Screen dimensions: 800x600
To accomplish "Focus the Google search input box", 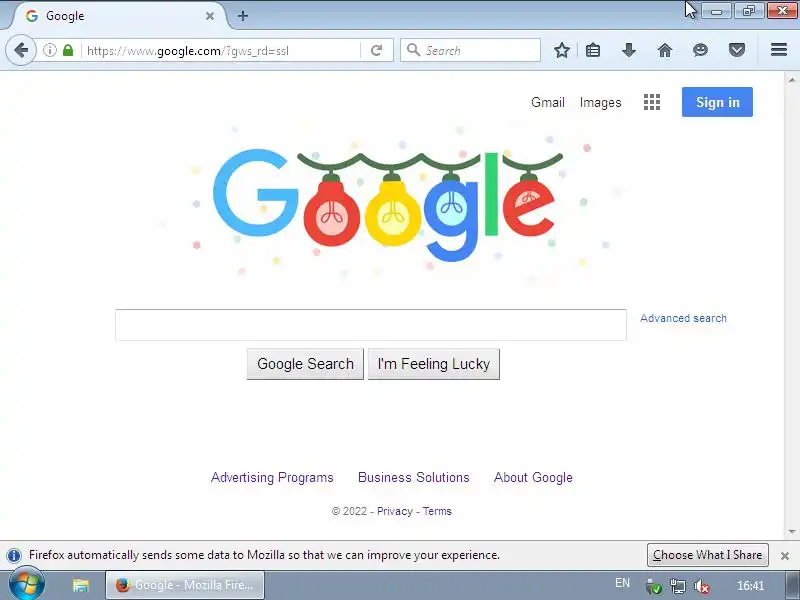I will pos(371,324).
